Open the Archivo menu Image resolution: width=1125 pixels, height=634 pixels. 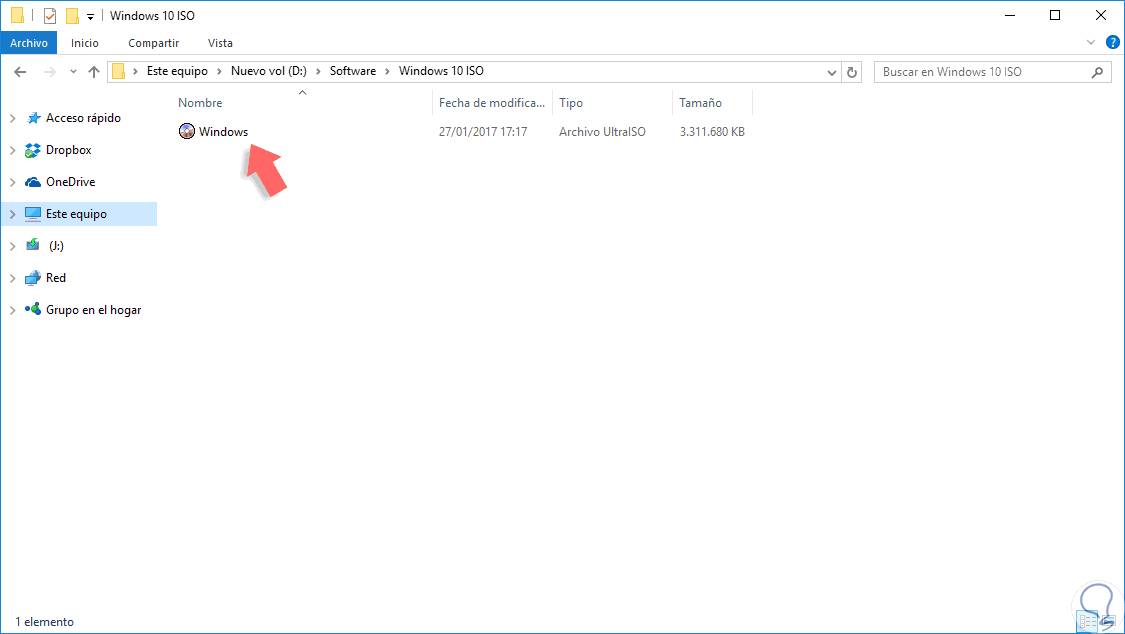[29, 43]
